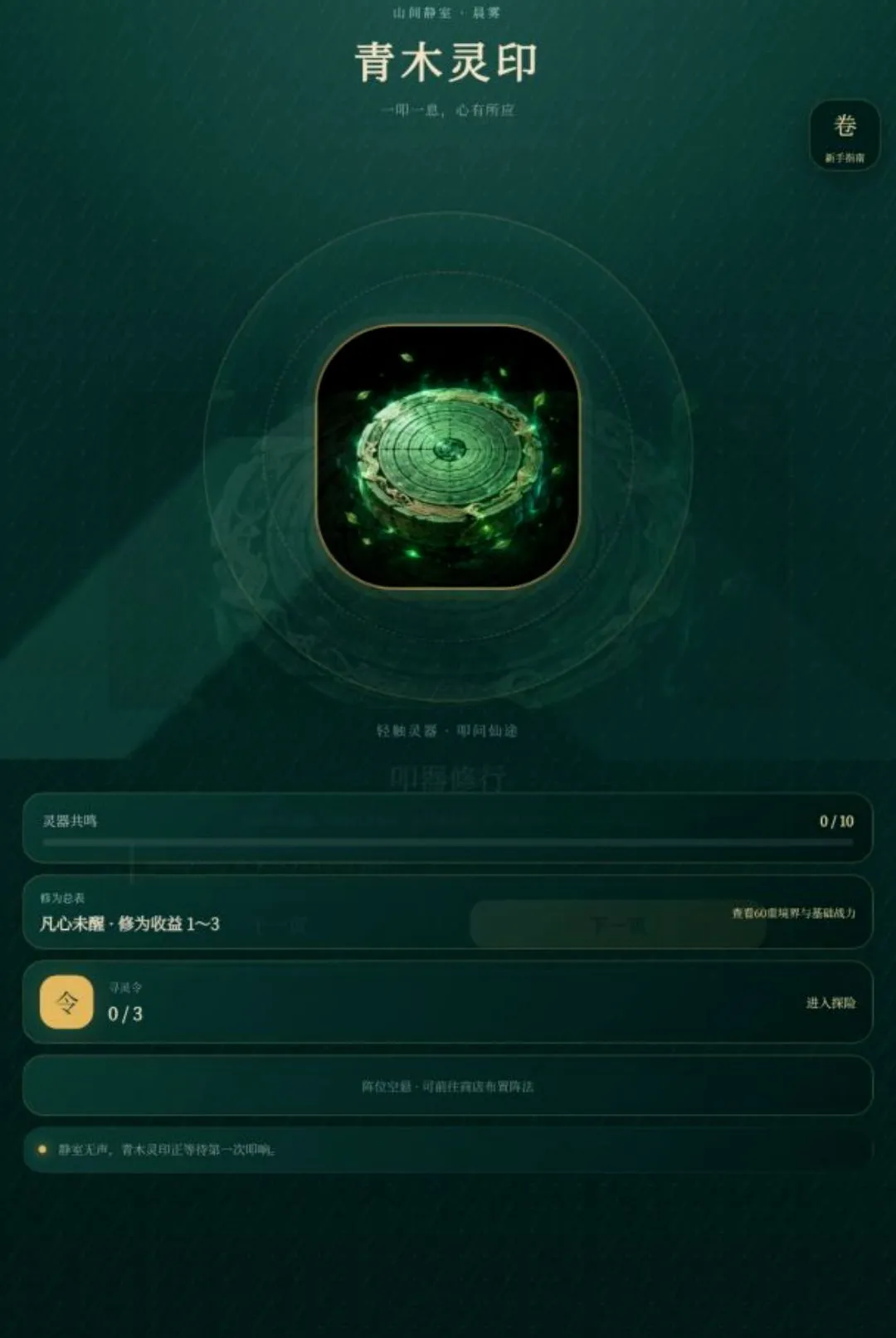The height and width of the screenshot is (1338, 896).
Task: Open the 卷 新手指南 guide icon
Action: pos(845,135)
